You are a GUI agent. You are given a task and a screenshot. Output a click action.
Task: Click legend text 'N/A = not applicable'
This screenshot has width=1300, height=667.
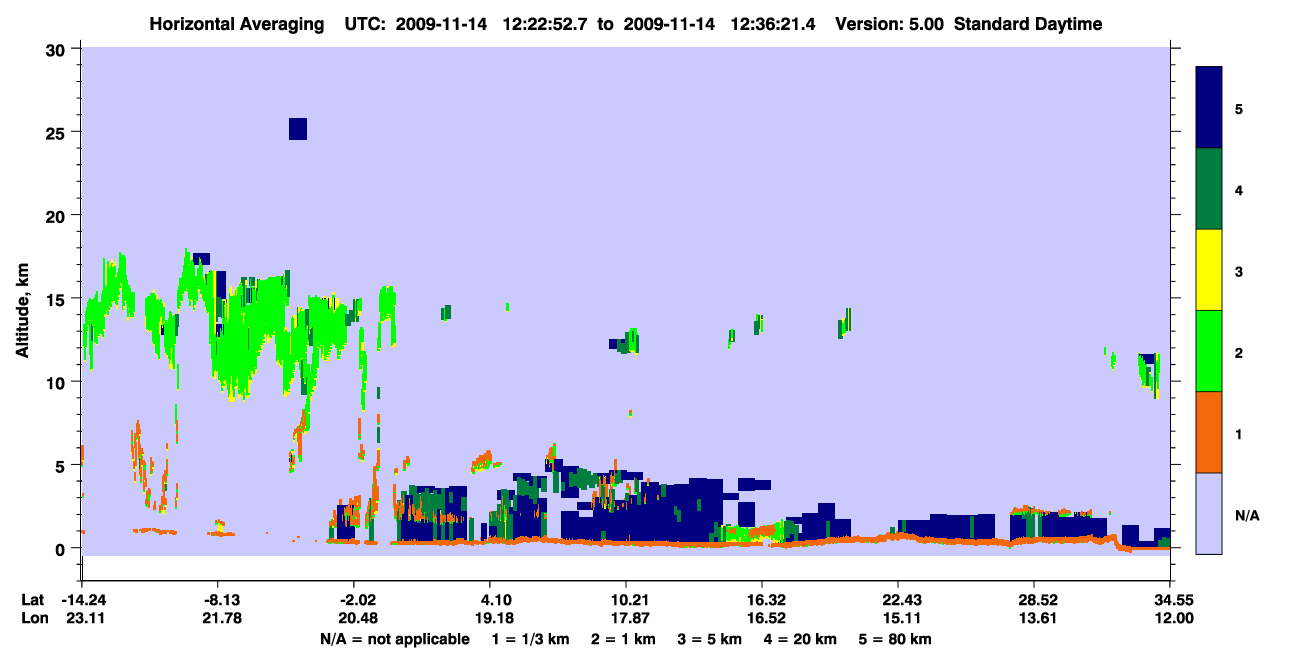tap(394, 639)
